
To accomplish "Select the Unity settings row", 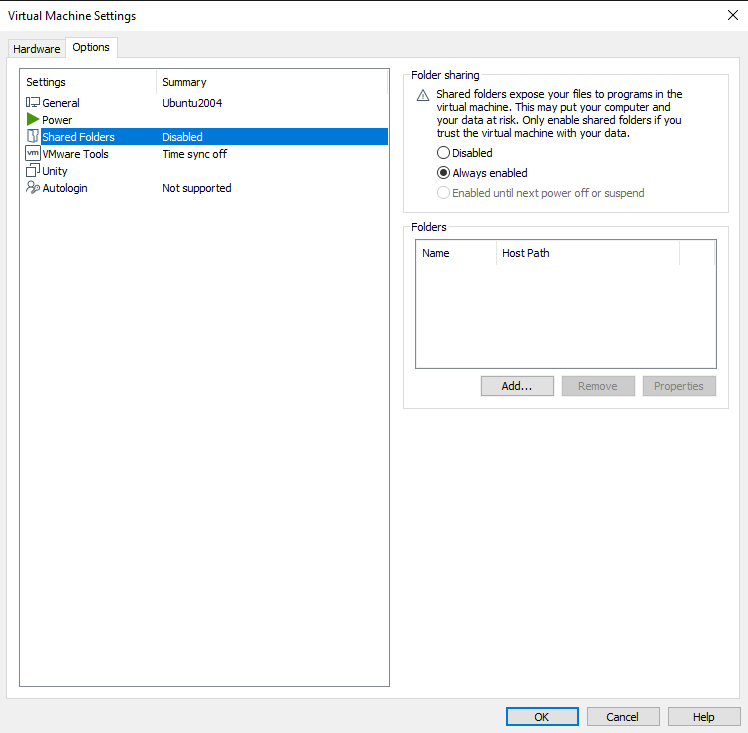I will [x=206, y=171].
